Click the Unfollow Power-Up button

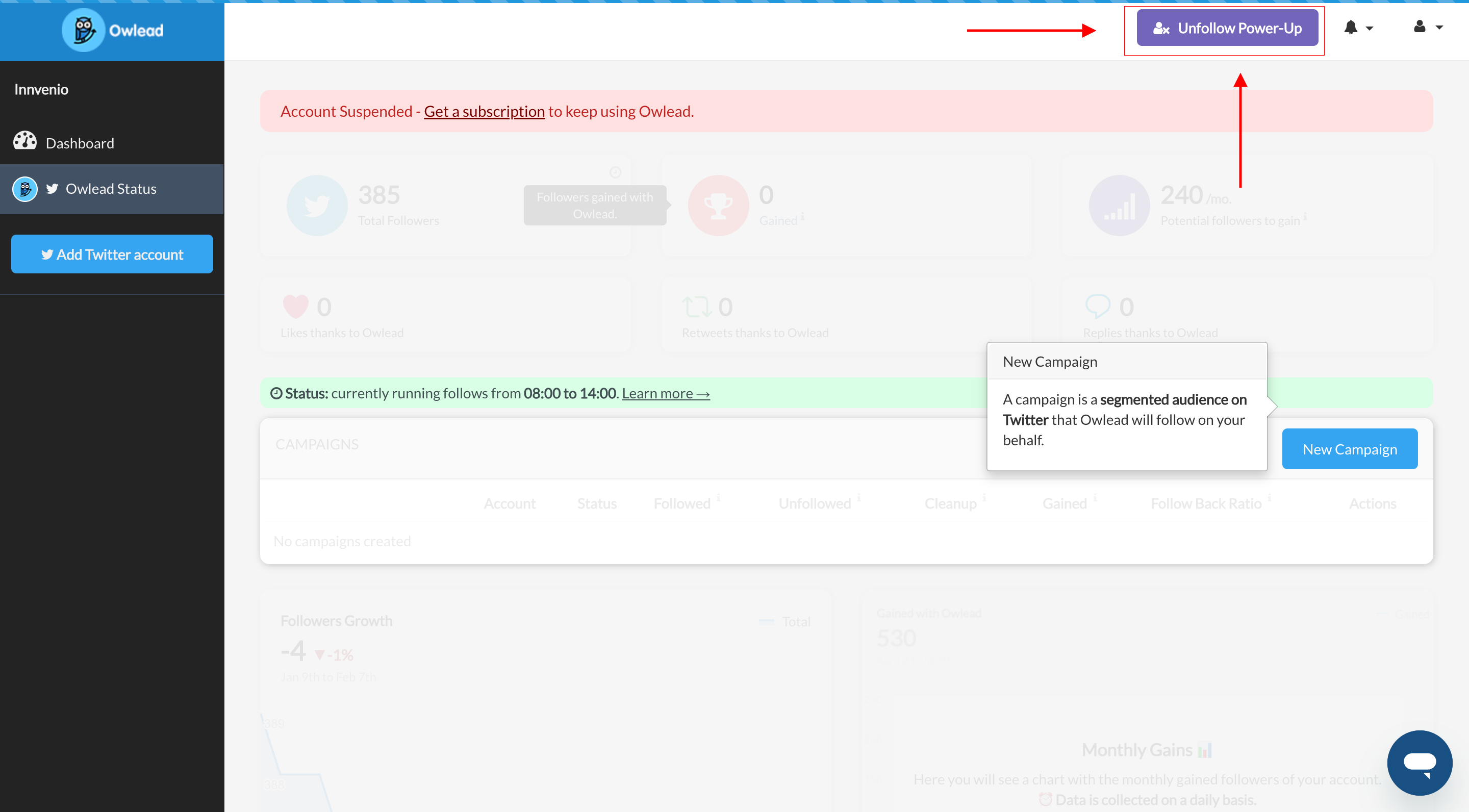tap(1227, 28)
